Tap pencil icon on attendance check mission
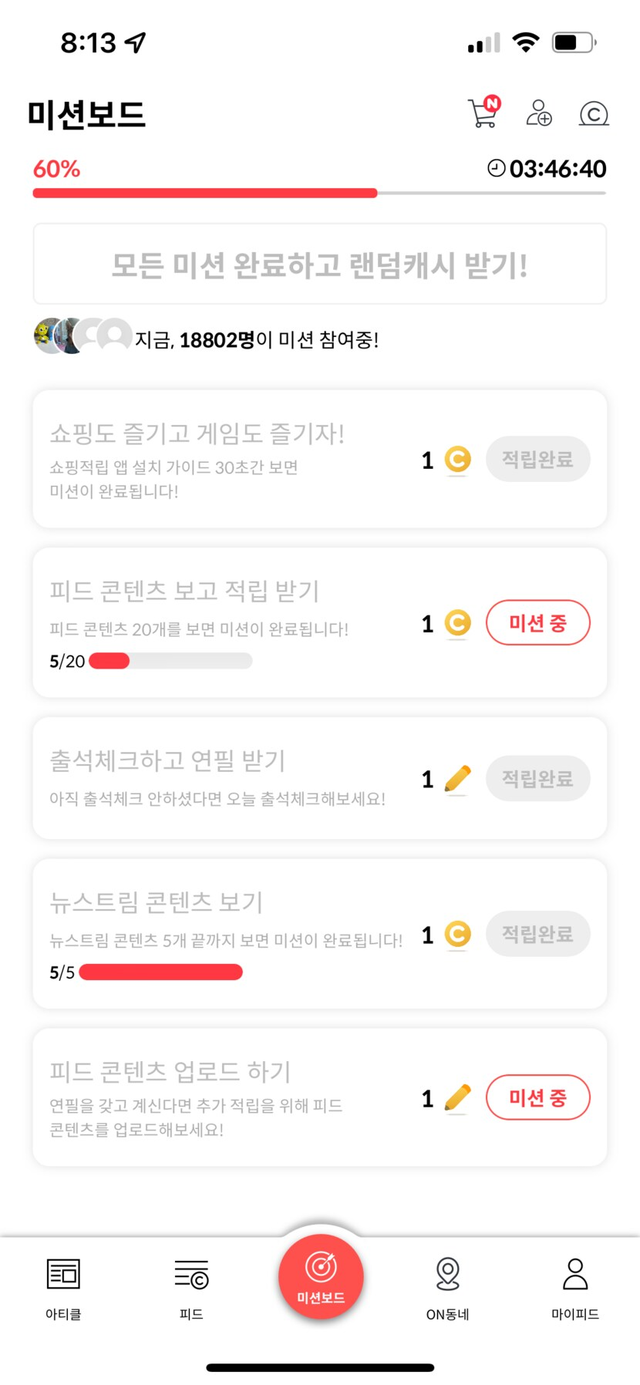This screenshot has width=640, height=1385. 457,779
